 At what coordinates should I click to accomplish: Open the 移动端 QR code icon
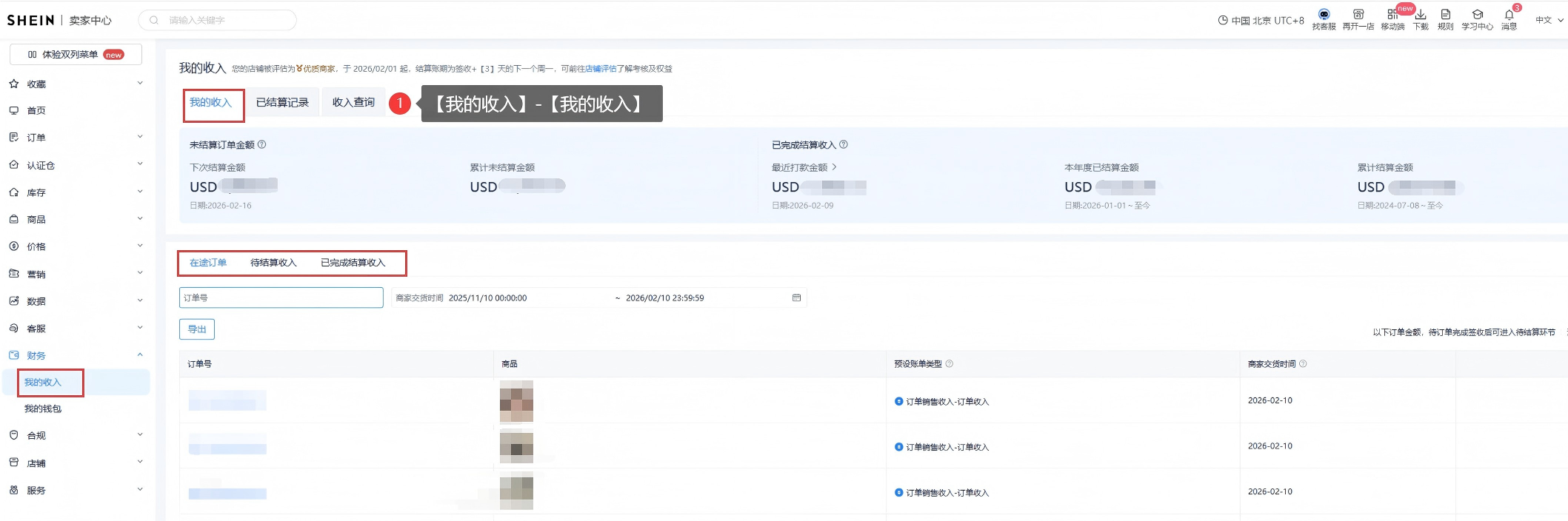tap(1392, 14)
